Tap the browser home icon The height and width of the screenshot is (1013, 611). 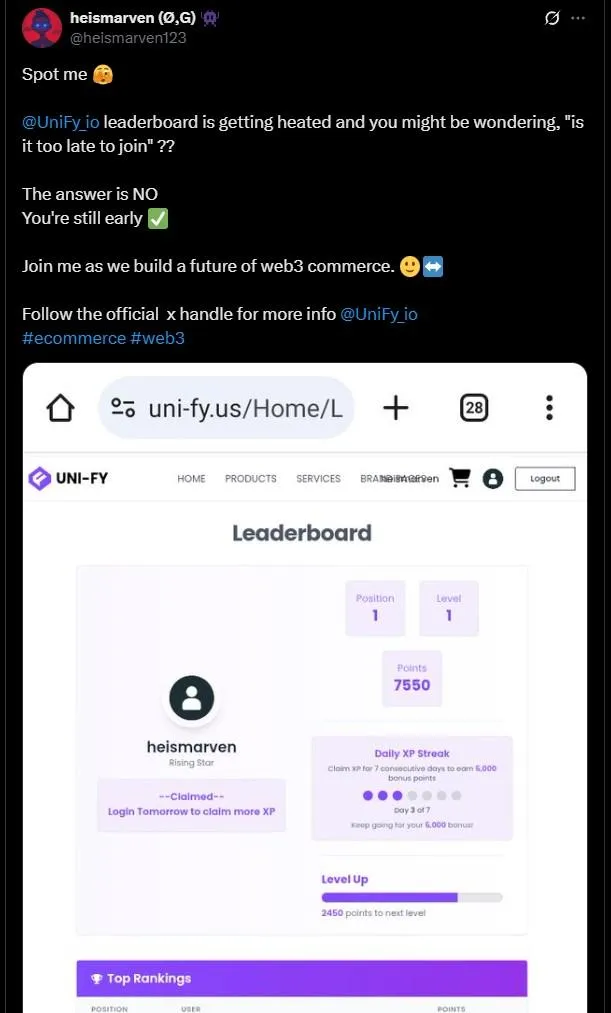click(61, 408)
